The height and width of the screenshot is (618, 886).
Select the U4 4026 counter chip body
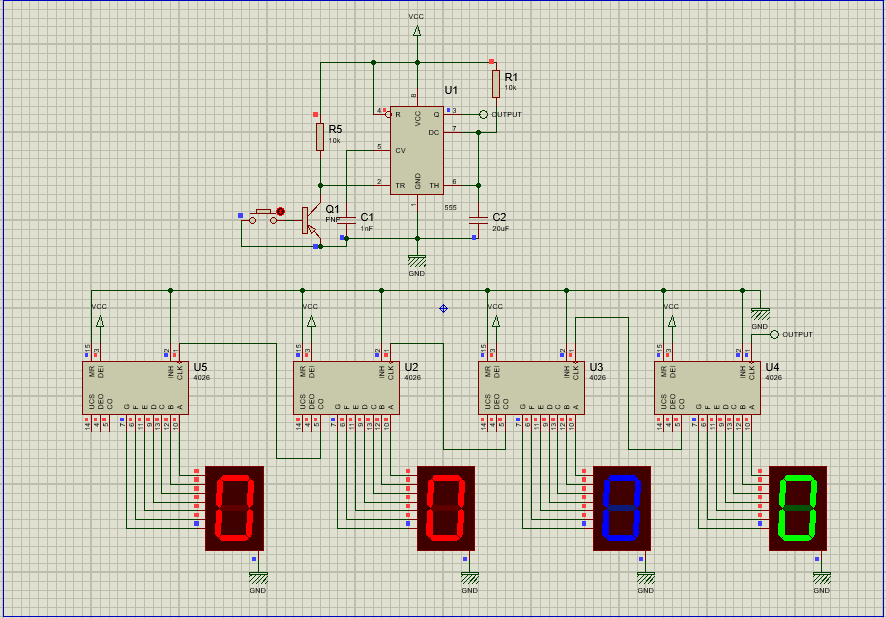707,388
